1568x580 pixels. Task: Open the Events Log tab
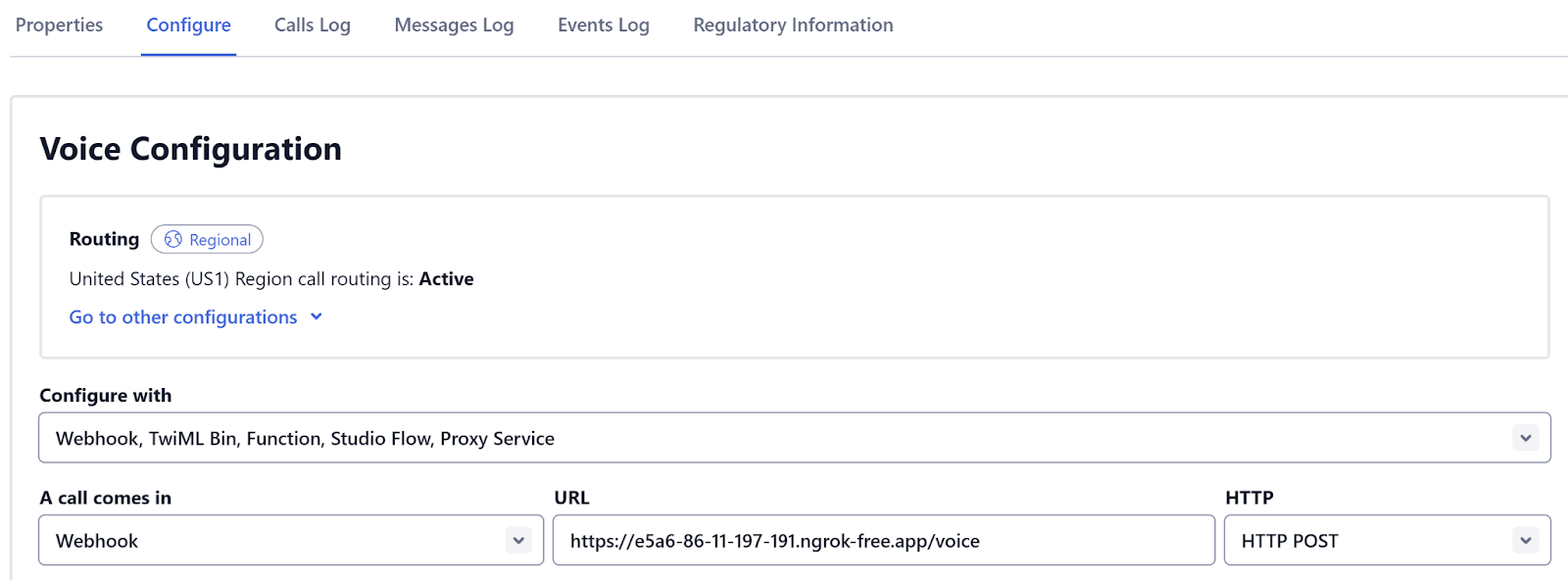pos(603,25)
